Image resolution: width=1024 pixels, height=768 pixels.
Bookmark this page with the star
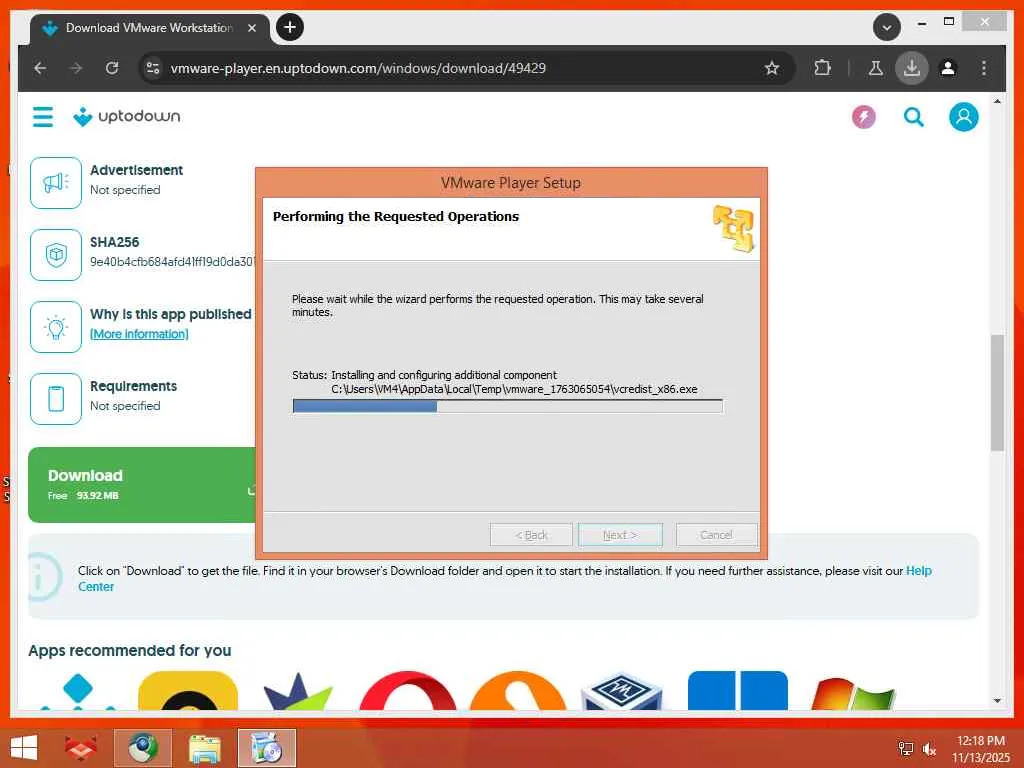[772, 68]
